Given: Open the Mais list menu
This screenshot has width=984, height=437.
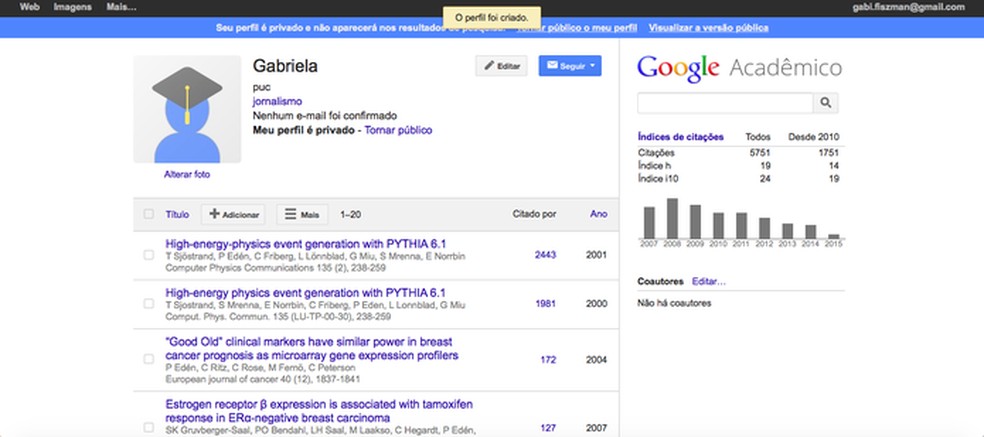Looking at the screenshot, I should (x=302, y=214).
